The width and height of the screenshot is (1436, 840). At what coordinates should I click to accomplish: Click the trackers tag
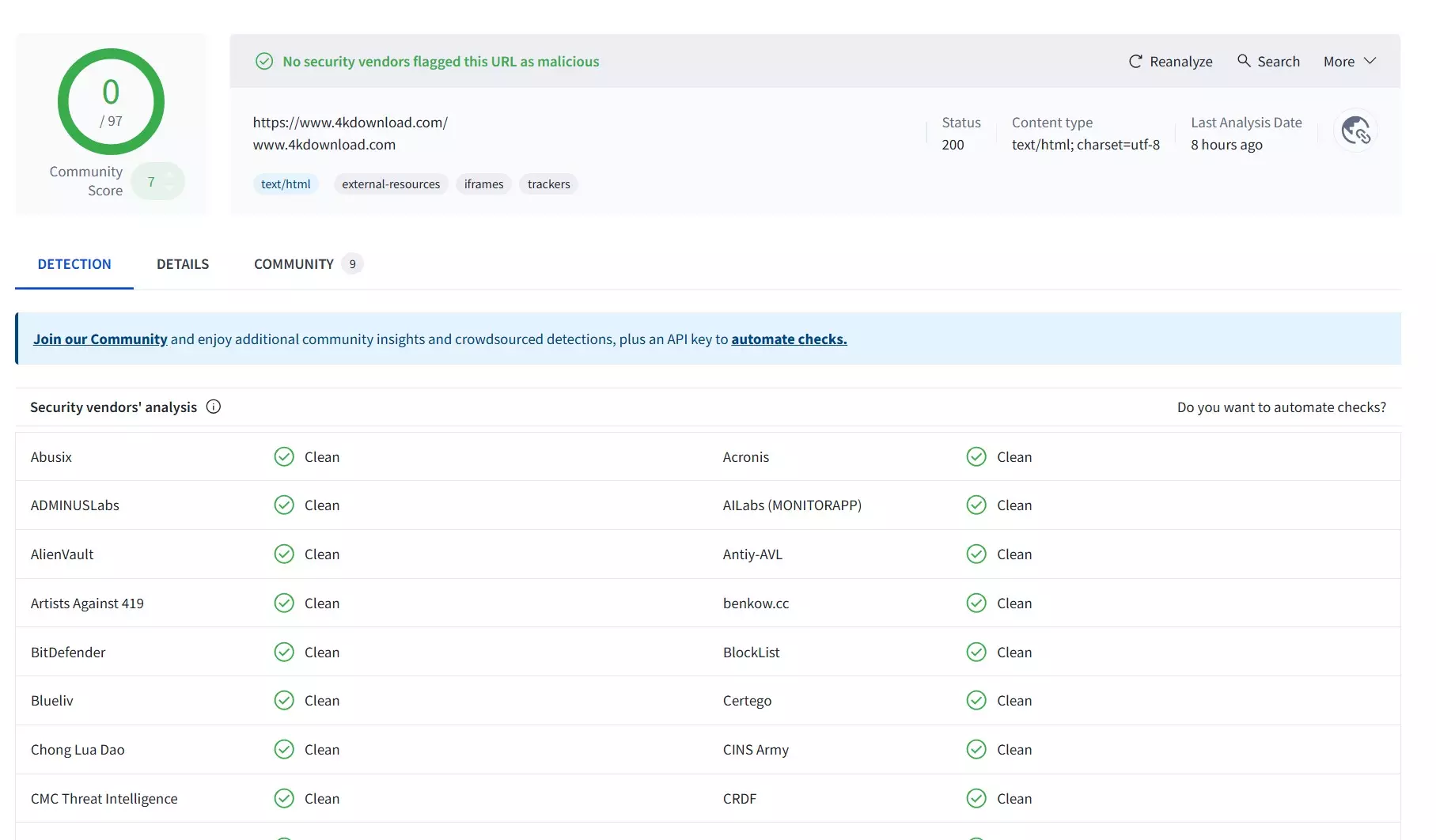point(549,184)
